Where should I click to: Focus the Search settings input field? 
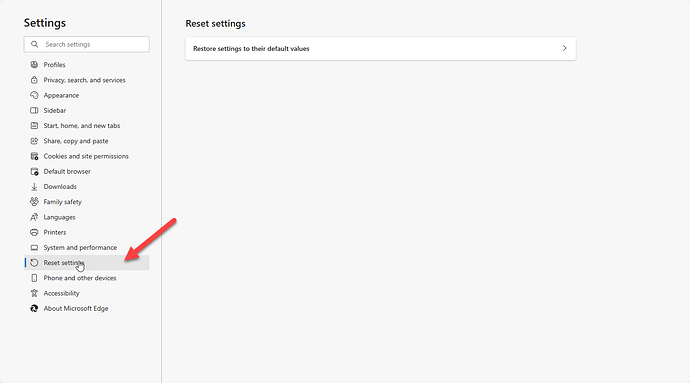tap(87, 44)
